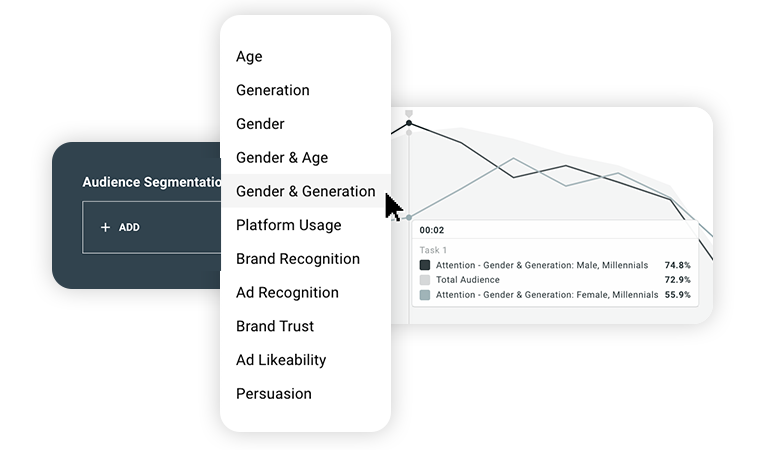
Task: Click the blue-gray Female Millennials legend swatch
Action: [425, 295]
